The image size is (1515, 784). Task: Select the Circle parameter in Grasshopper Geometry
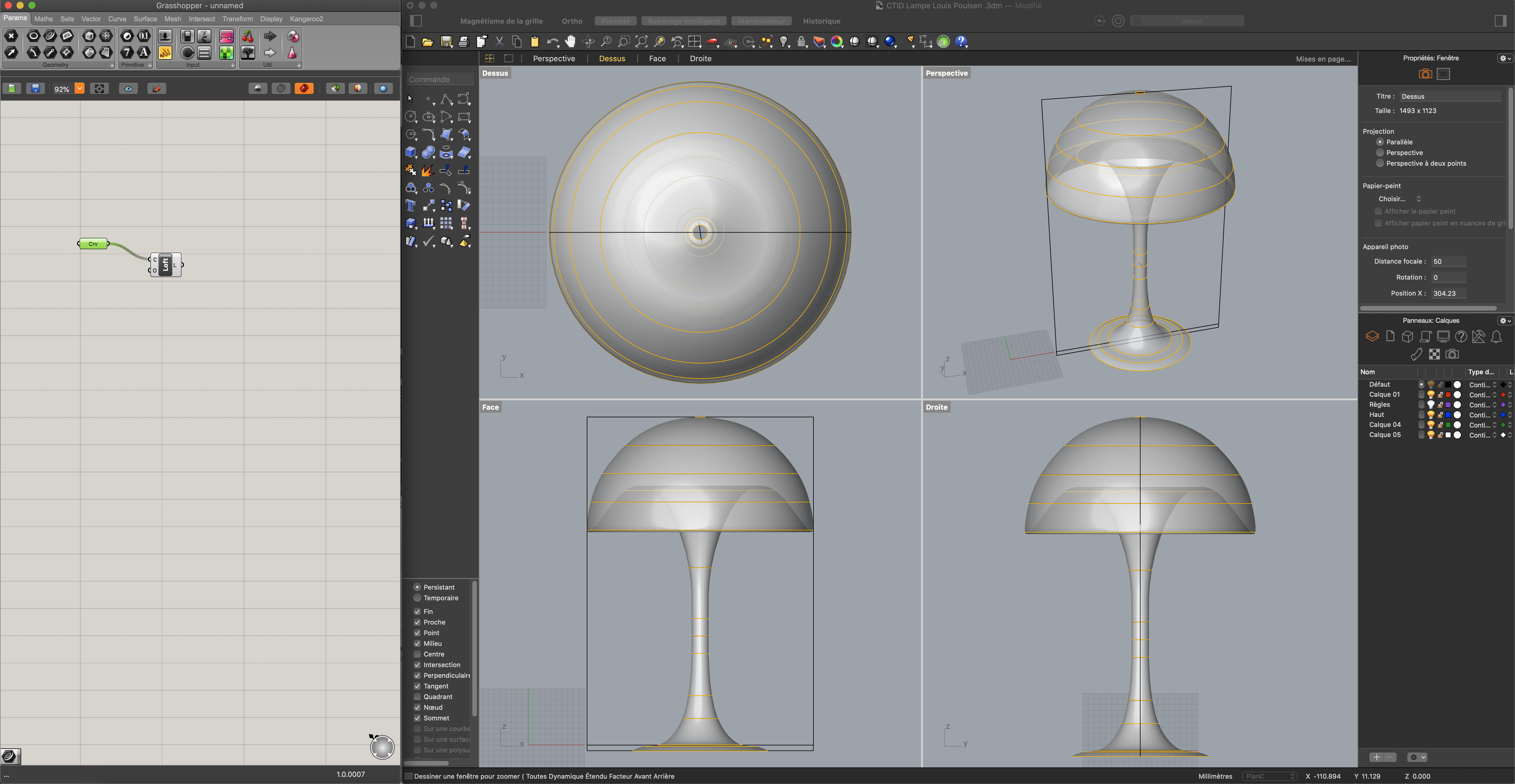[x=33, y=36]
